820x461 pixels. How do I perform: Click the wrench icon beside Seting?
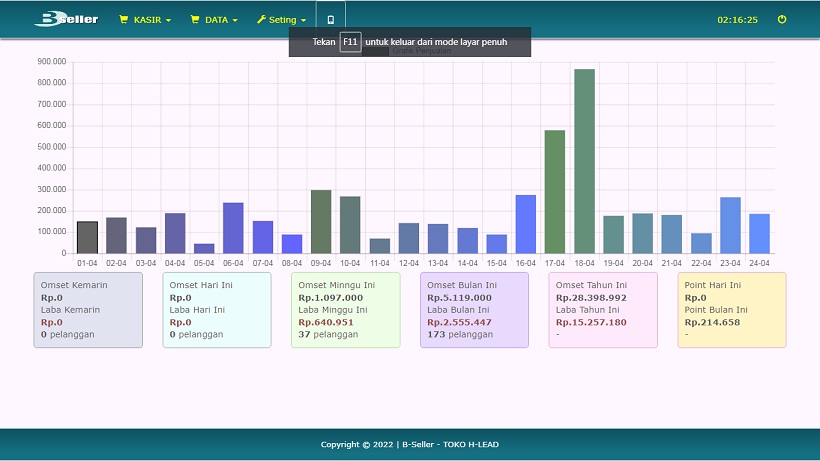(x=261, y=19)
